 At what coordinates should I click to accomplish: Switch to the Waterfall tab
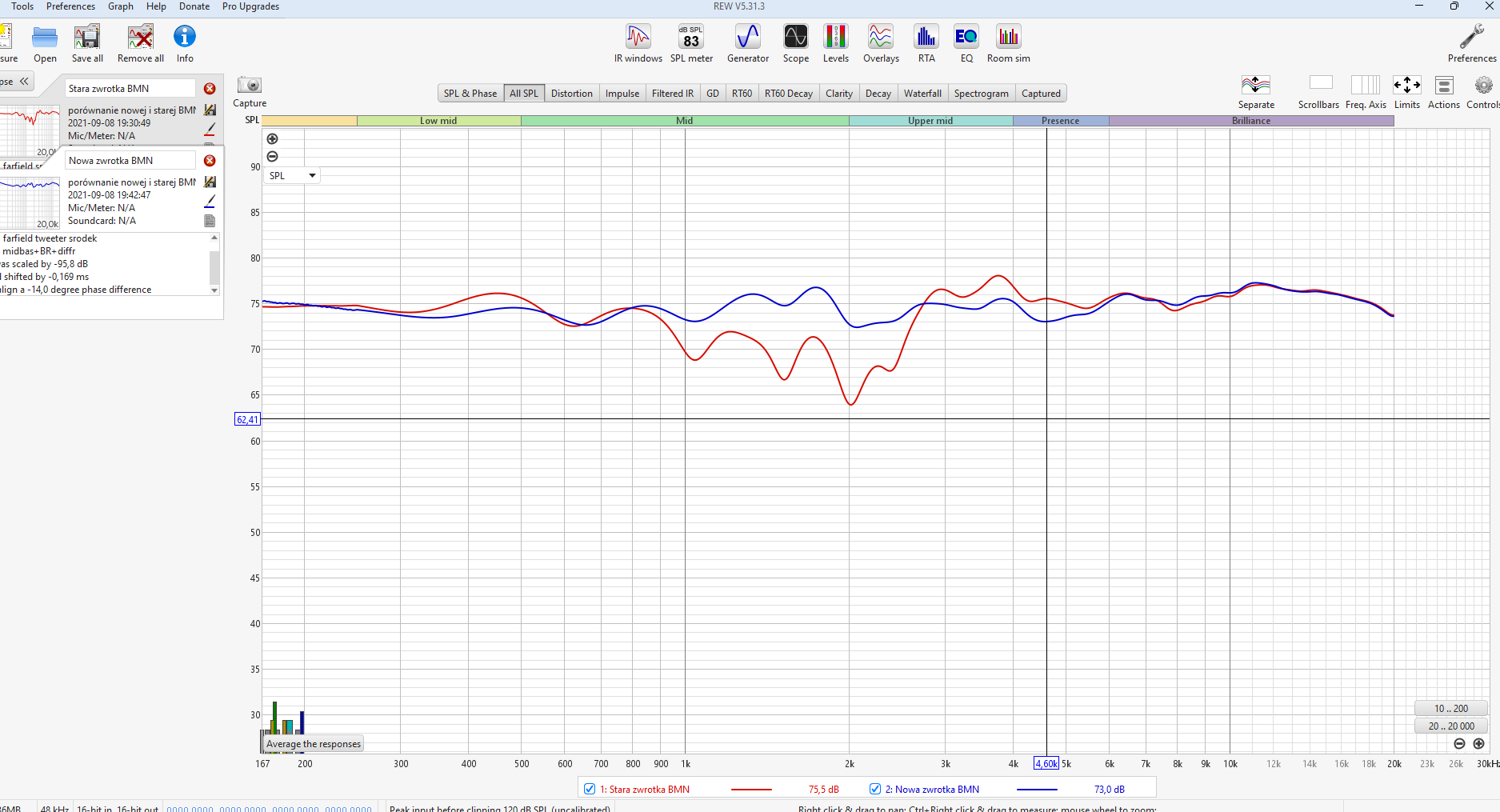tap(922, 94)
